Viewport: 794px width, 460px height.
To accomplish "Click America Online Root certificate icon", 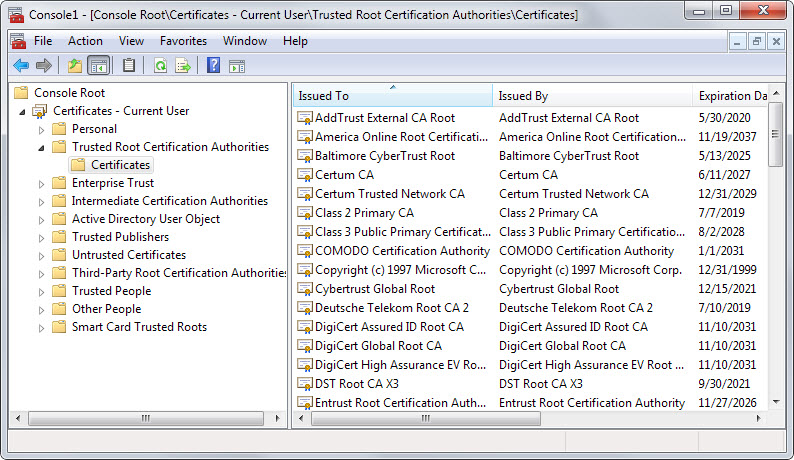I will (x=305, y=137).
